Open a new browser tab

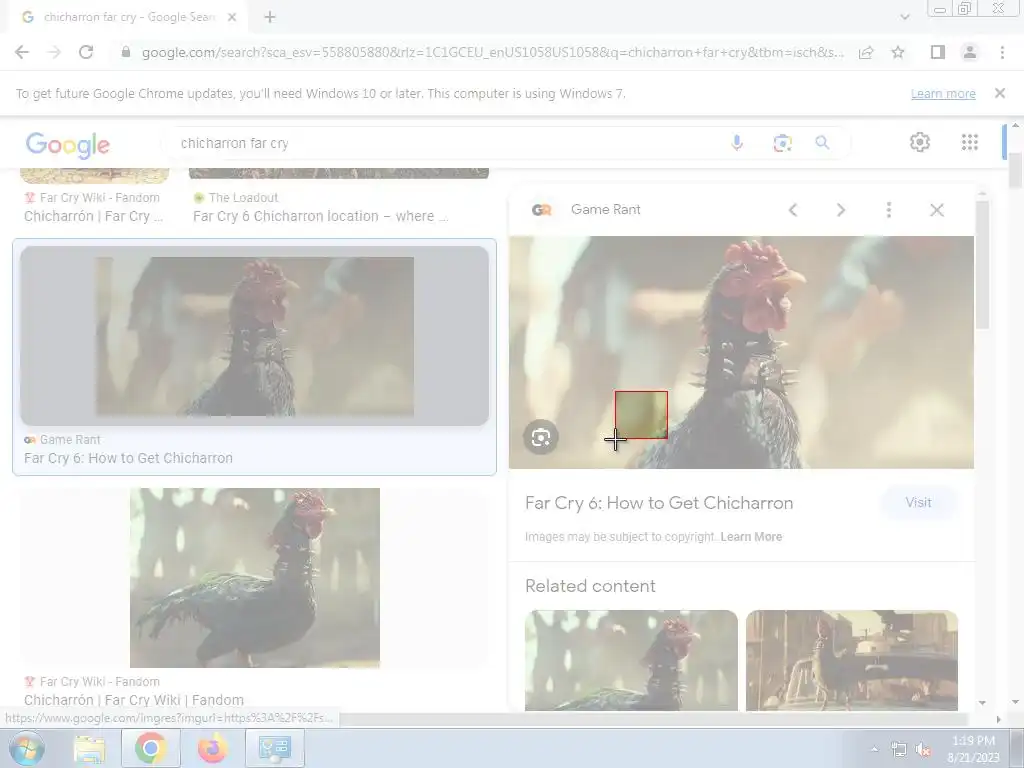pos(270,18)
